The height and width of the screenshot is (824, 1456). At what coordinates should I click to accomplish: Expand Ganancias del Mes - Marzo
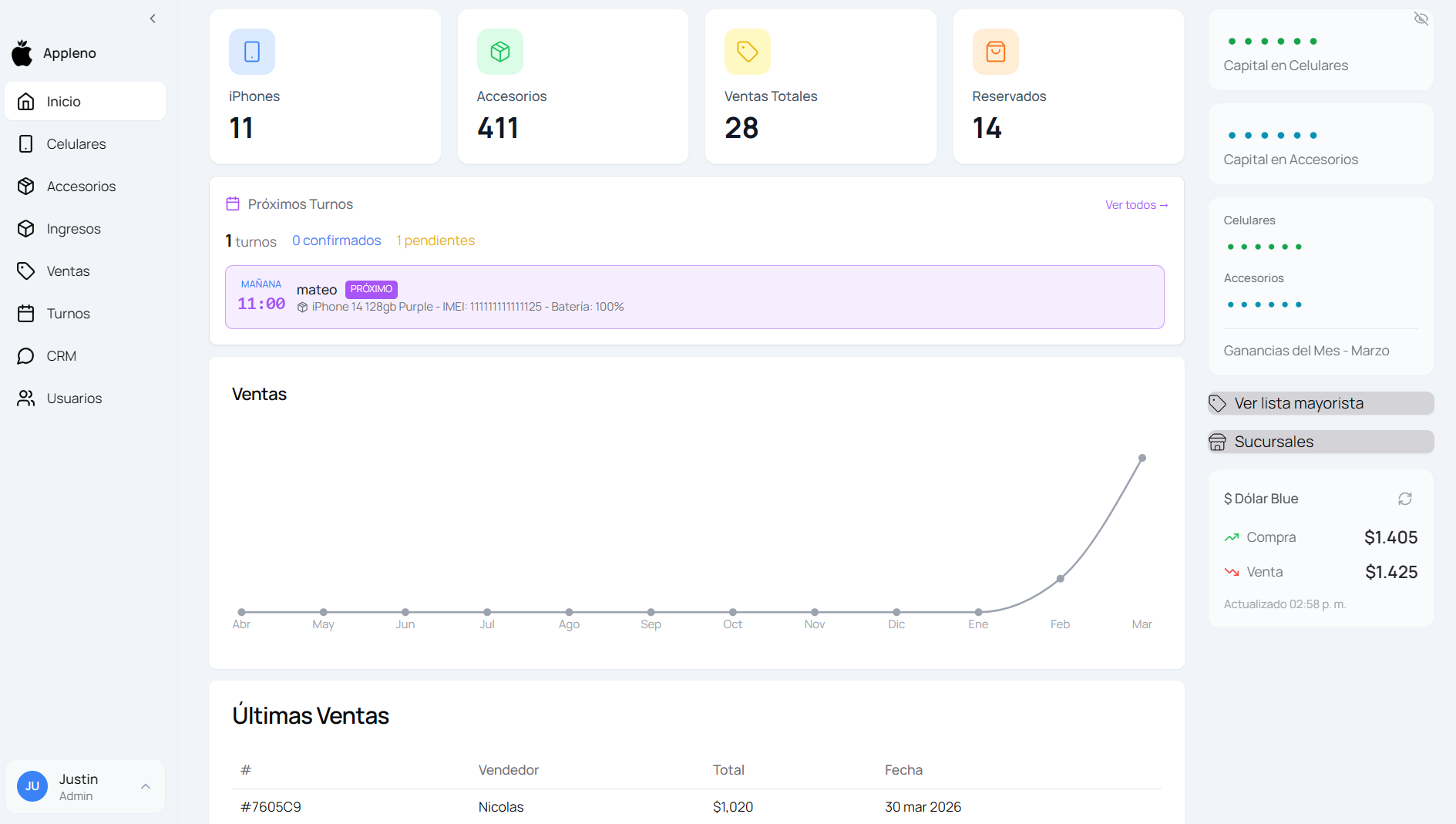[x=1306, y=350]
